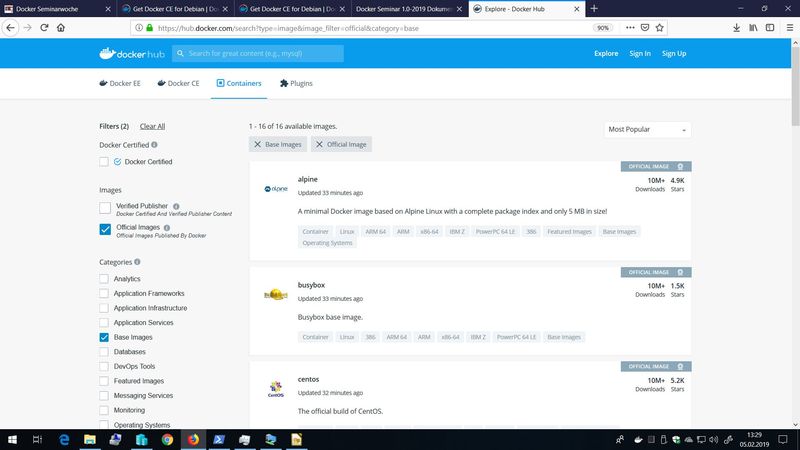
Task: Click Explore in the header
Action: 606,53
